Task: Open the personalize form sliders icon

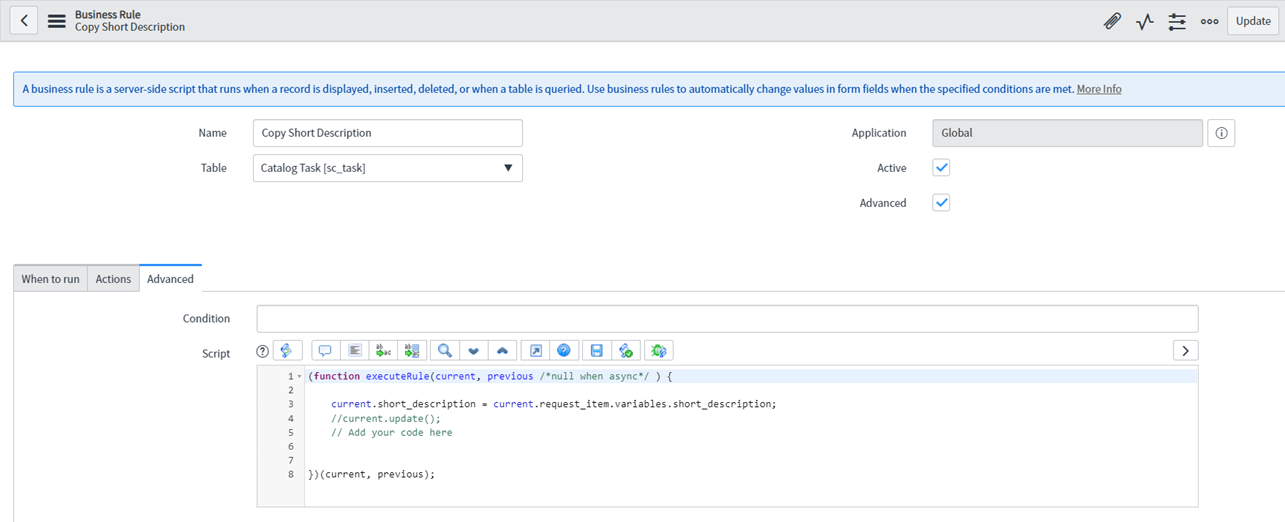Action: pyautogui.click(x=1177, y=21)
